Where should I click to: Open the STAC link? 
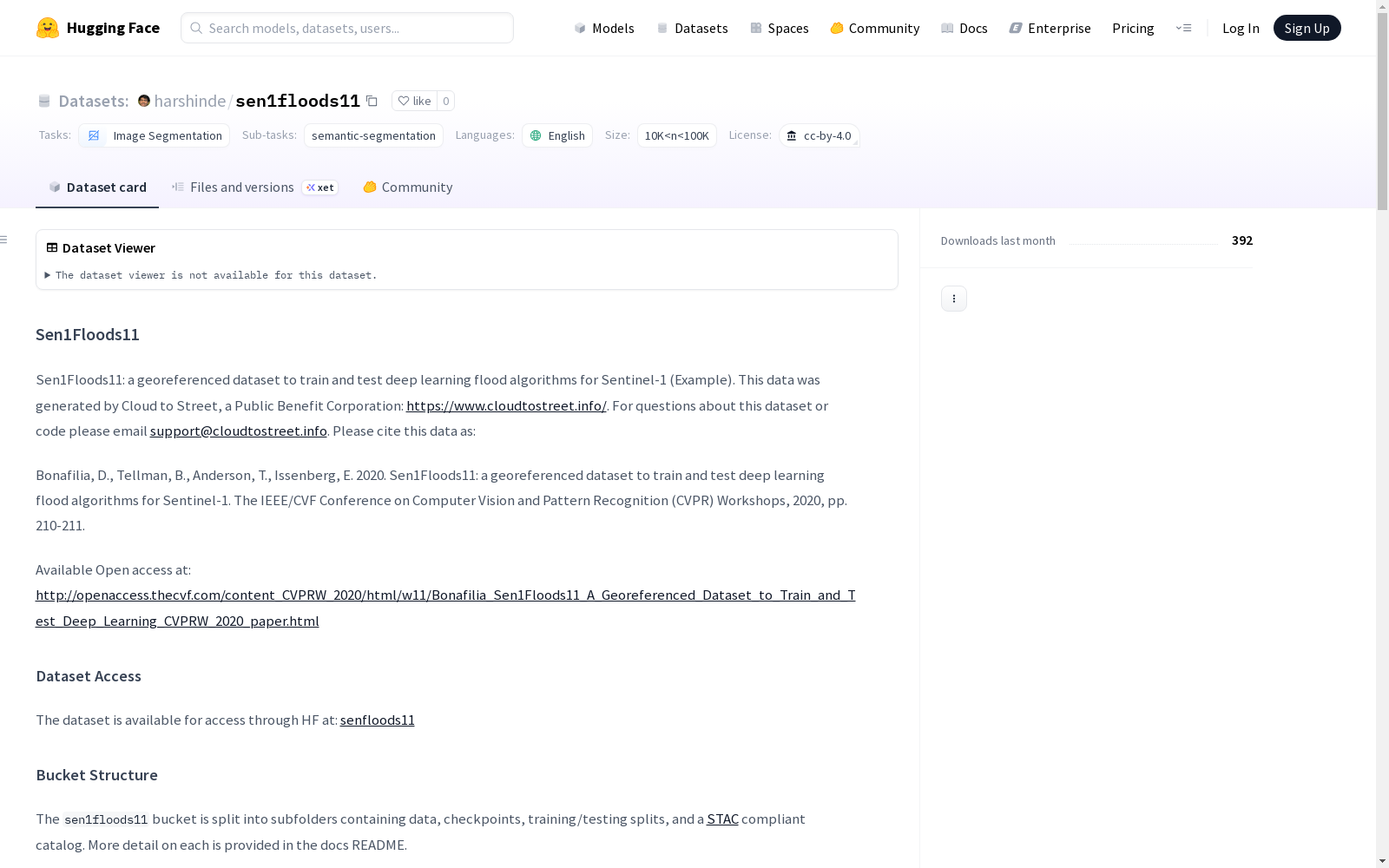tap(722, 819)
